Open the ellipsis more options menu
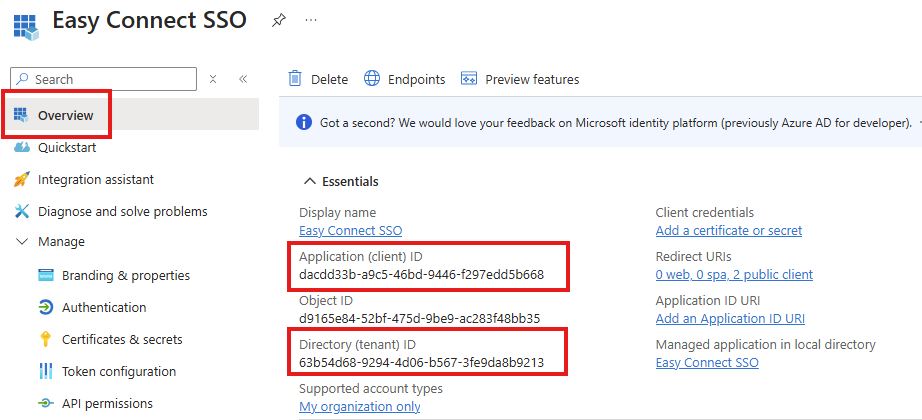The image size is (922, 420). (x=311, y=21)
